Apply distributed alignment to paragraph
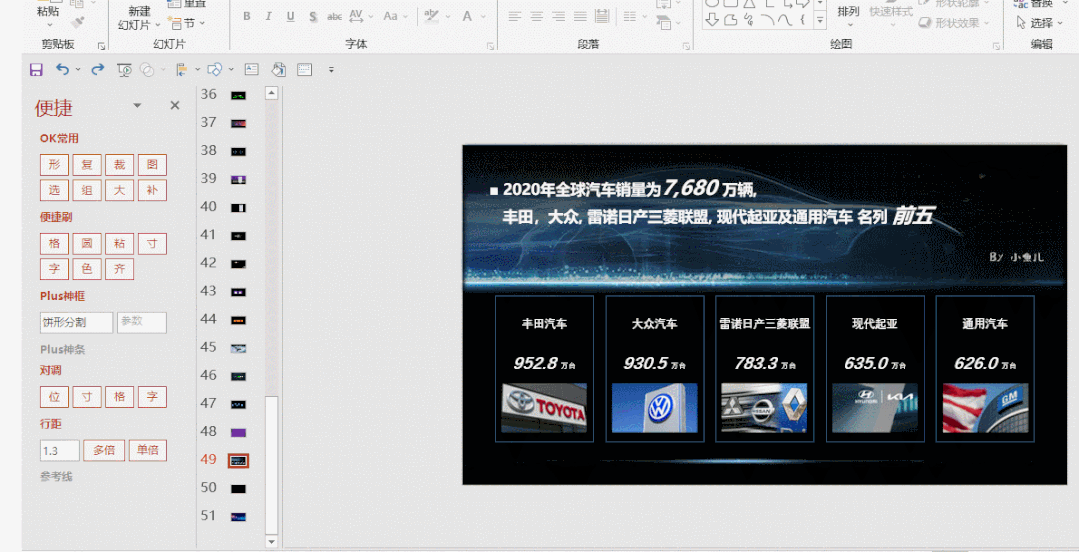 (x=602, y=16)
